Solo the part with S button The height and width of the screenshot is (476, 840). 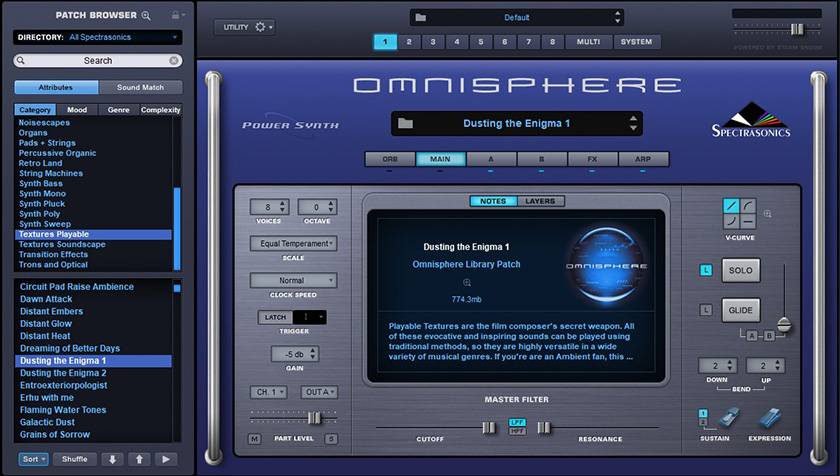click(x=331, y=439)
